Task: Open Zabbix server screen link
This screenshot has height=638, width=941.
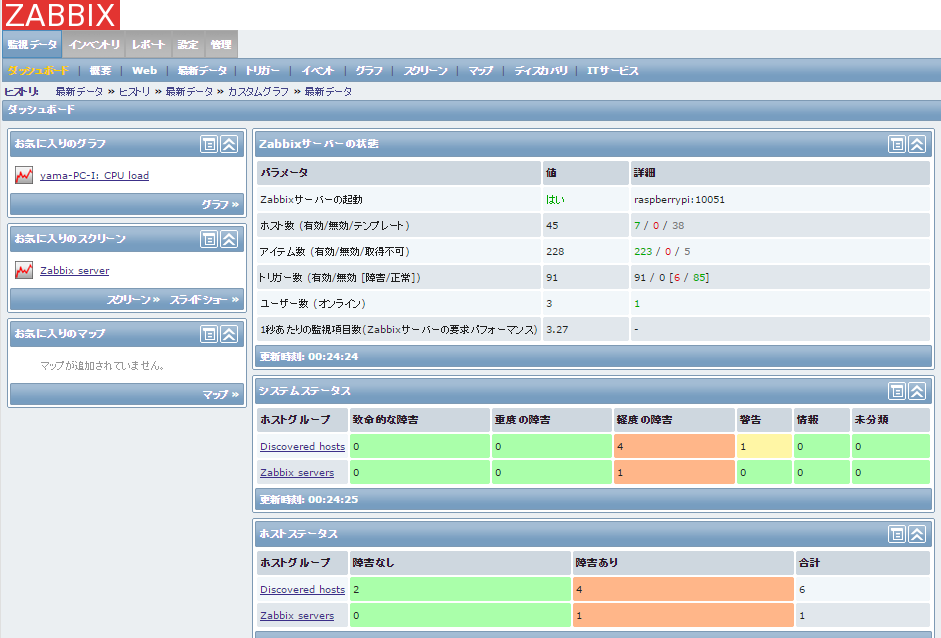Action: coord(74,270)
